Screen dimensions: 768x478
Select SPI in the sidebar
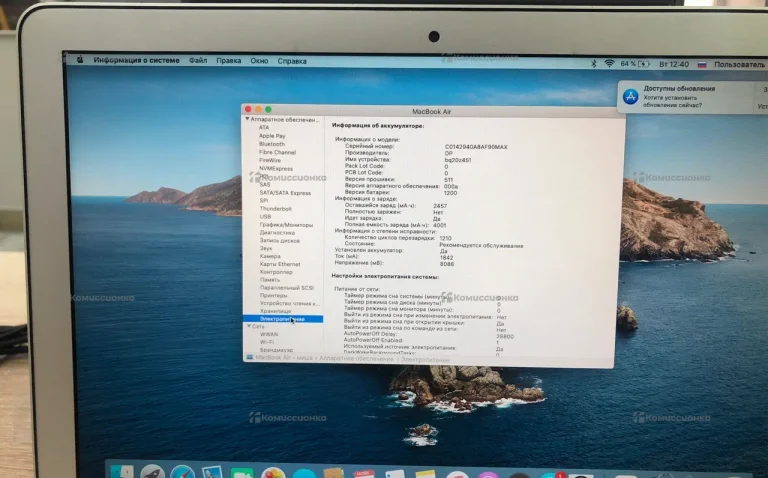[264, 201]
